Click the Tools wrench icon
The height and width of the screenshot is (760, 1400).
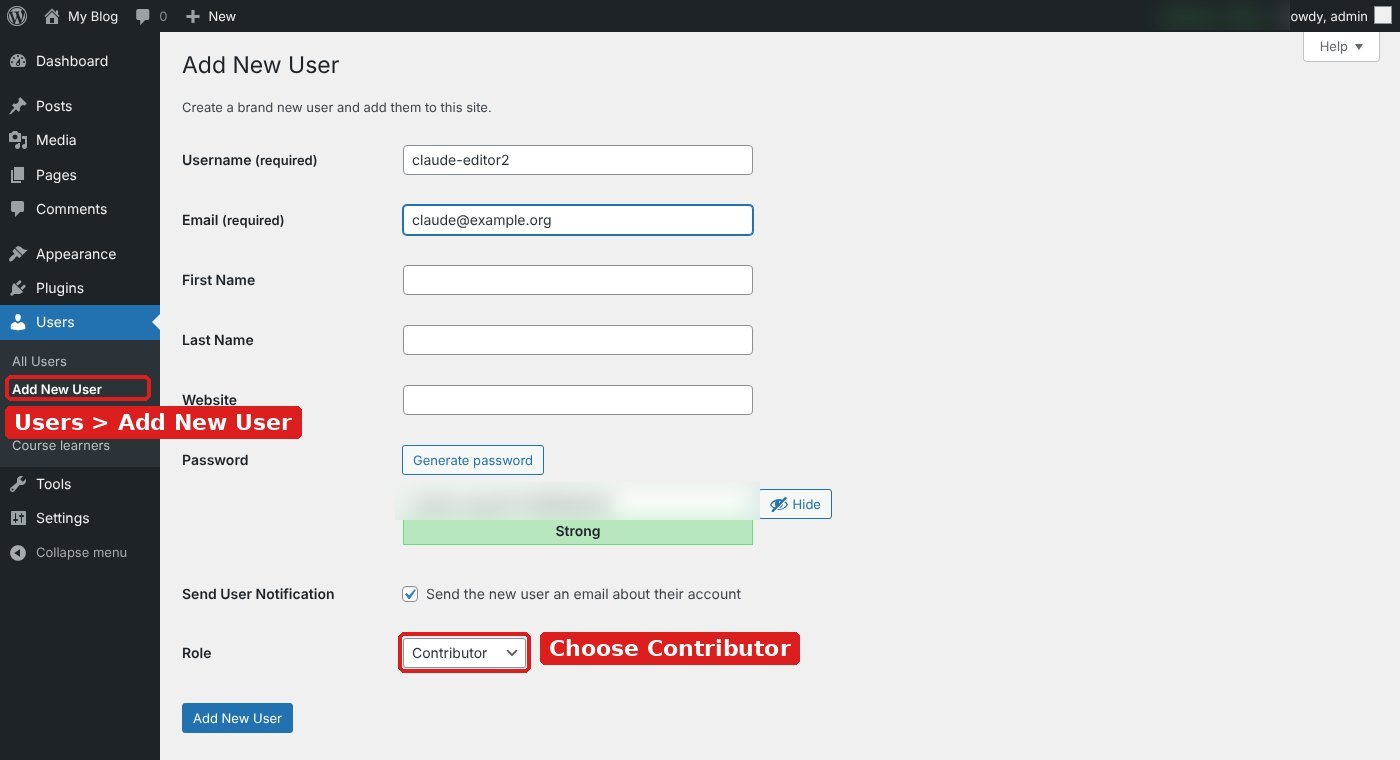[18, 484]
